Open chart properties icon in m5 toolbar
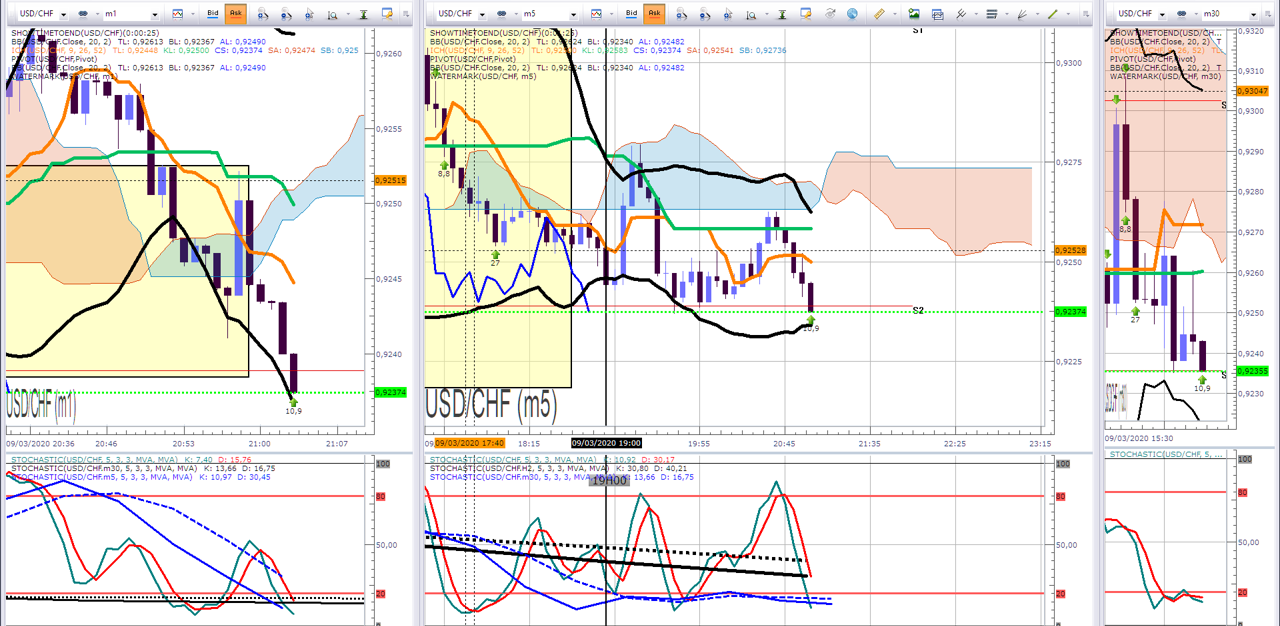The width and height of the screenshot is (1280, 626). (x=806, y=14)
